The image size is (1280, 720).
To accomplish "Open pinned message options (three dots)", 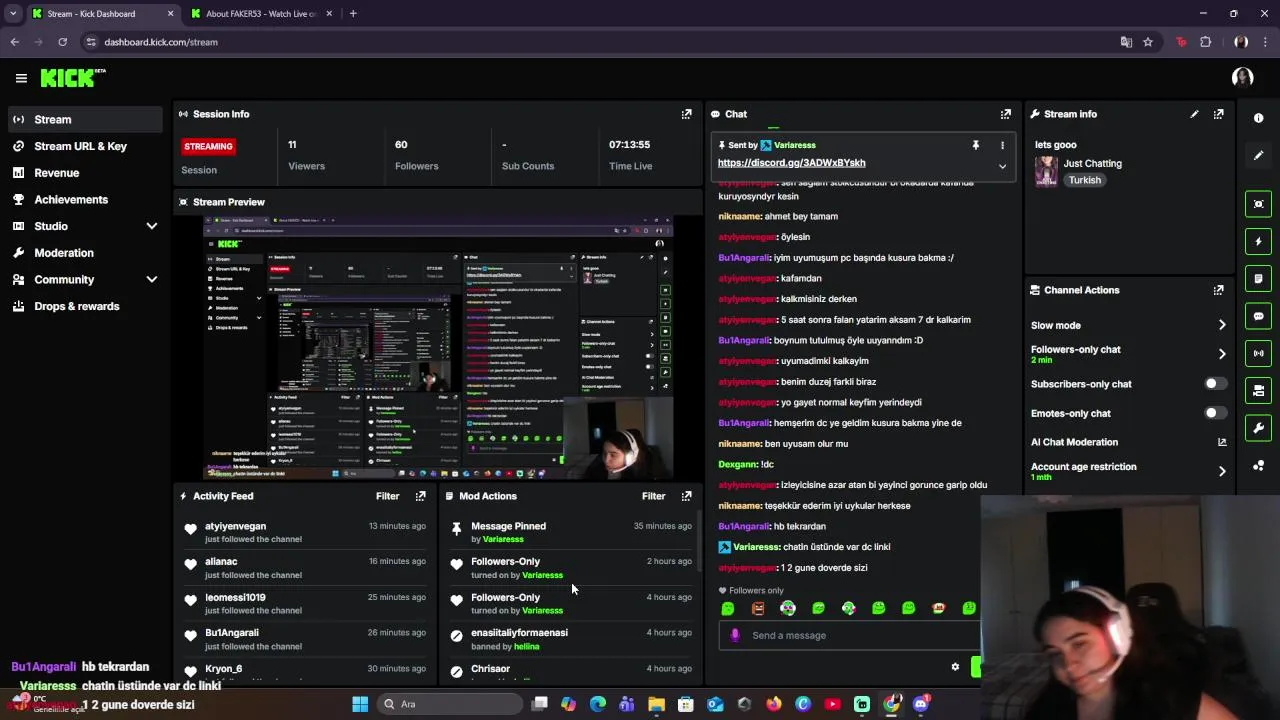I will click(x=1002, y=146).
